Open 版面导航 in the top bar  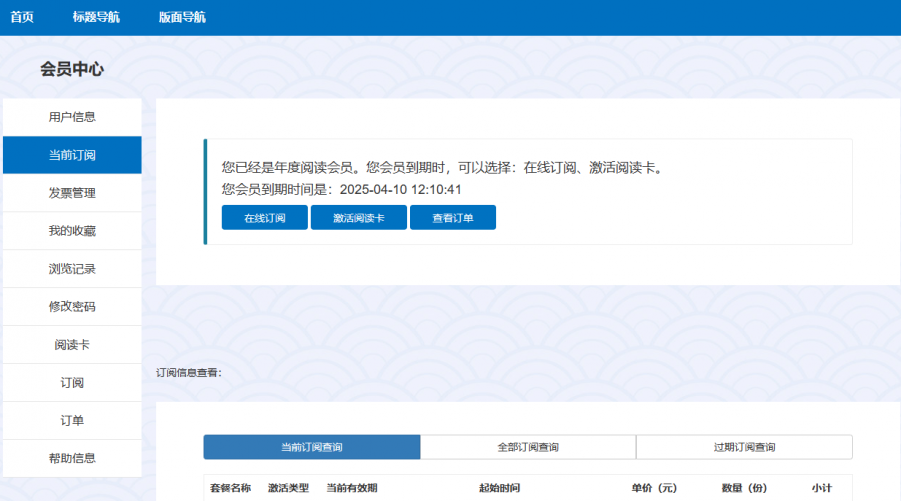182,17
